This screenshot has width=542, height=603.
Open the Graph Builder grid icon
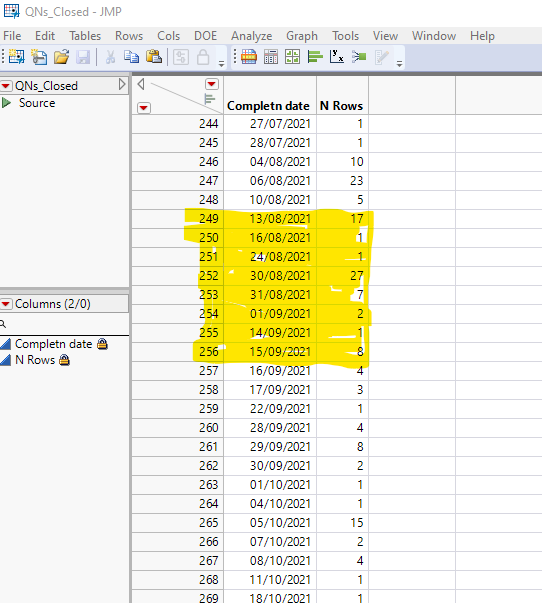(293, 57)
